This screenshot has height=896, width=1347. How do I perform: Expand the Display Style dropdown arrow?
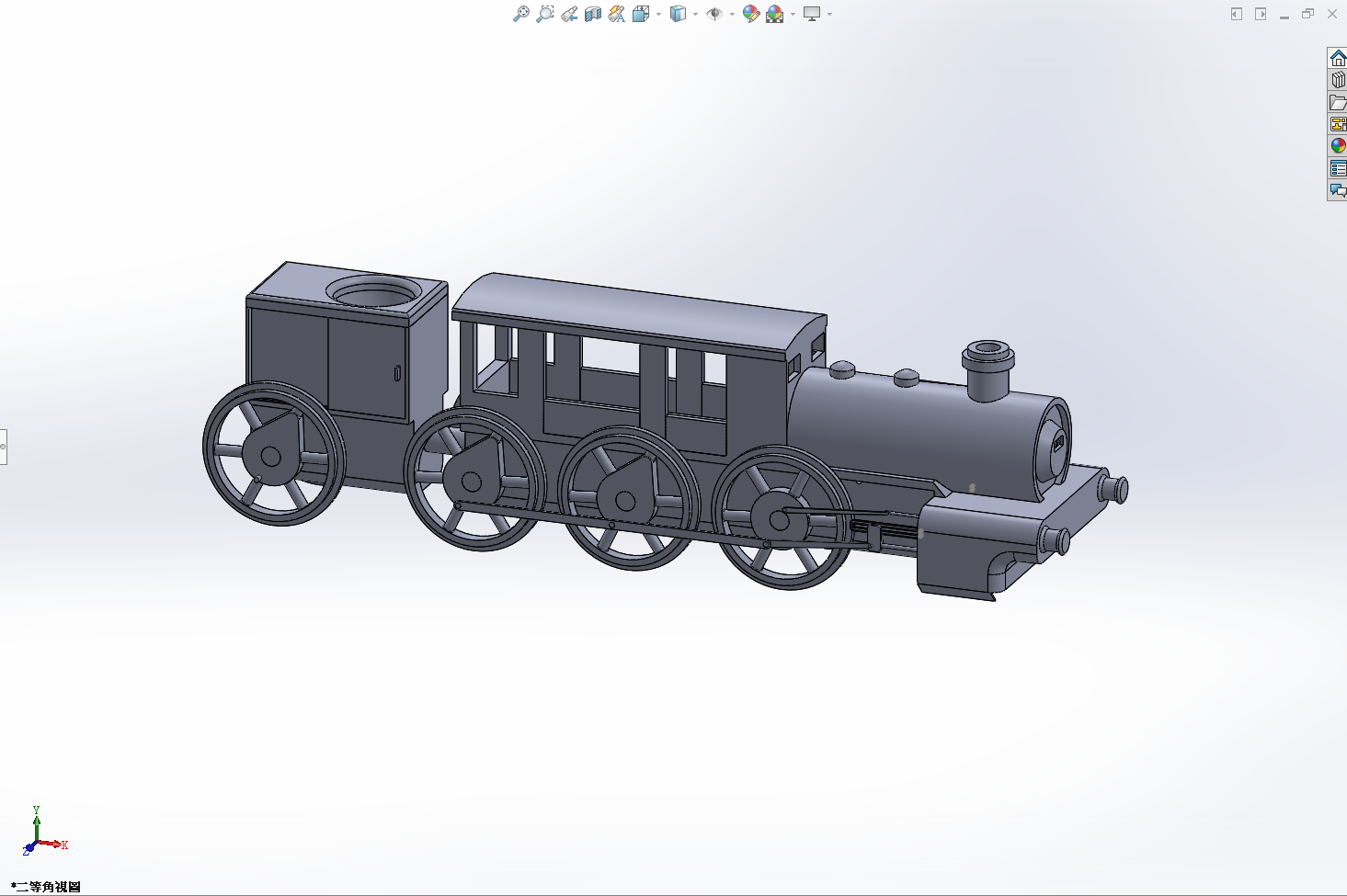(695, 14)
